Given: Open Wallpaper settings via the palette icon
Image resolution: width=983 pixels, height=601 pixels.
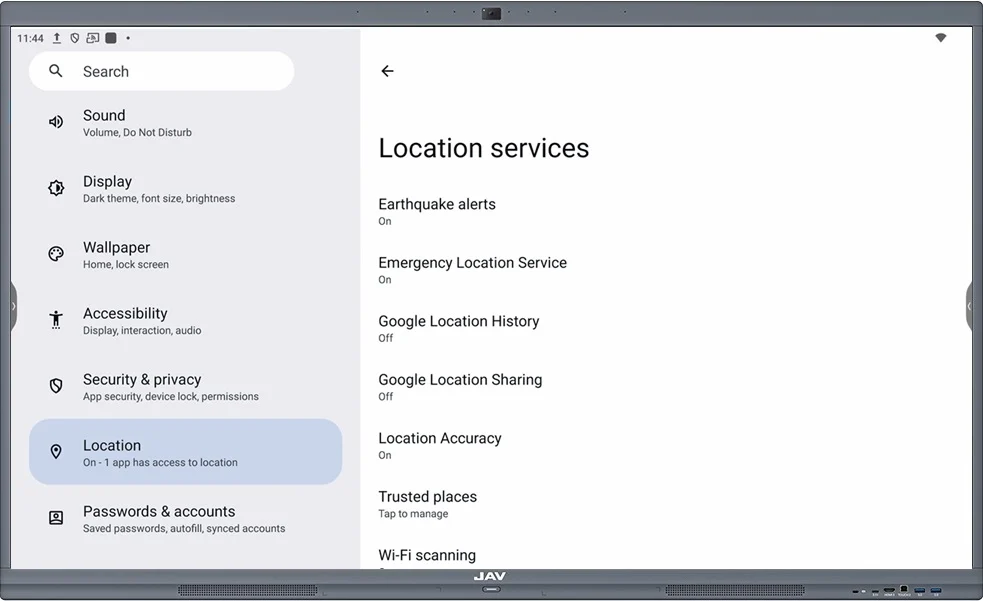Looking at the screenshot, I should (55, 253).
